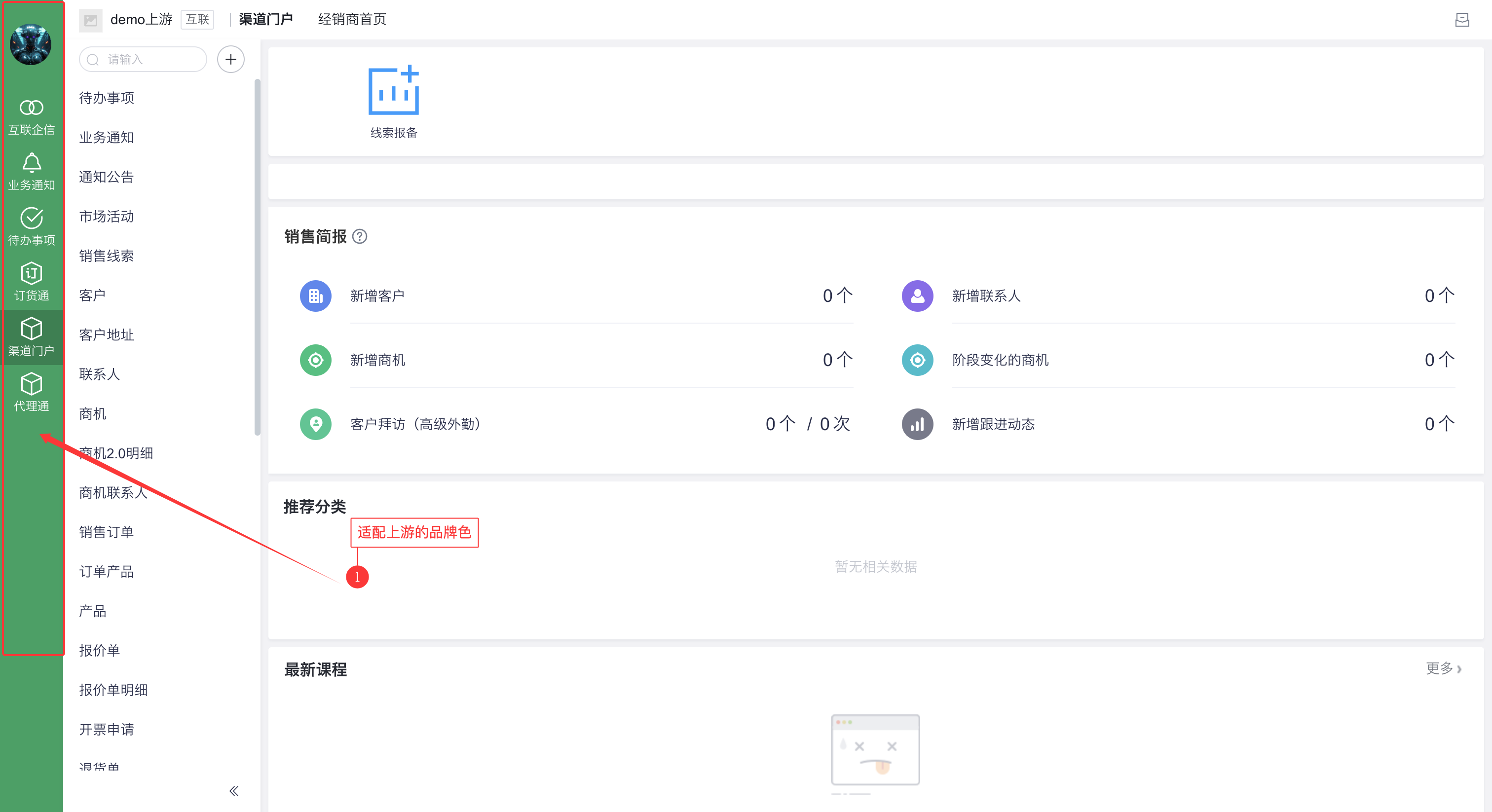Image resolution: width=1492 pixels, height=812 pixels.
Task: Open 销售线索 menu item
Action: tap(107, 256)
